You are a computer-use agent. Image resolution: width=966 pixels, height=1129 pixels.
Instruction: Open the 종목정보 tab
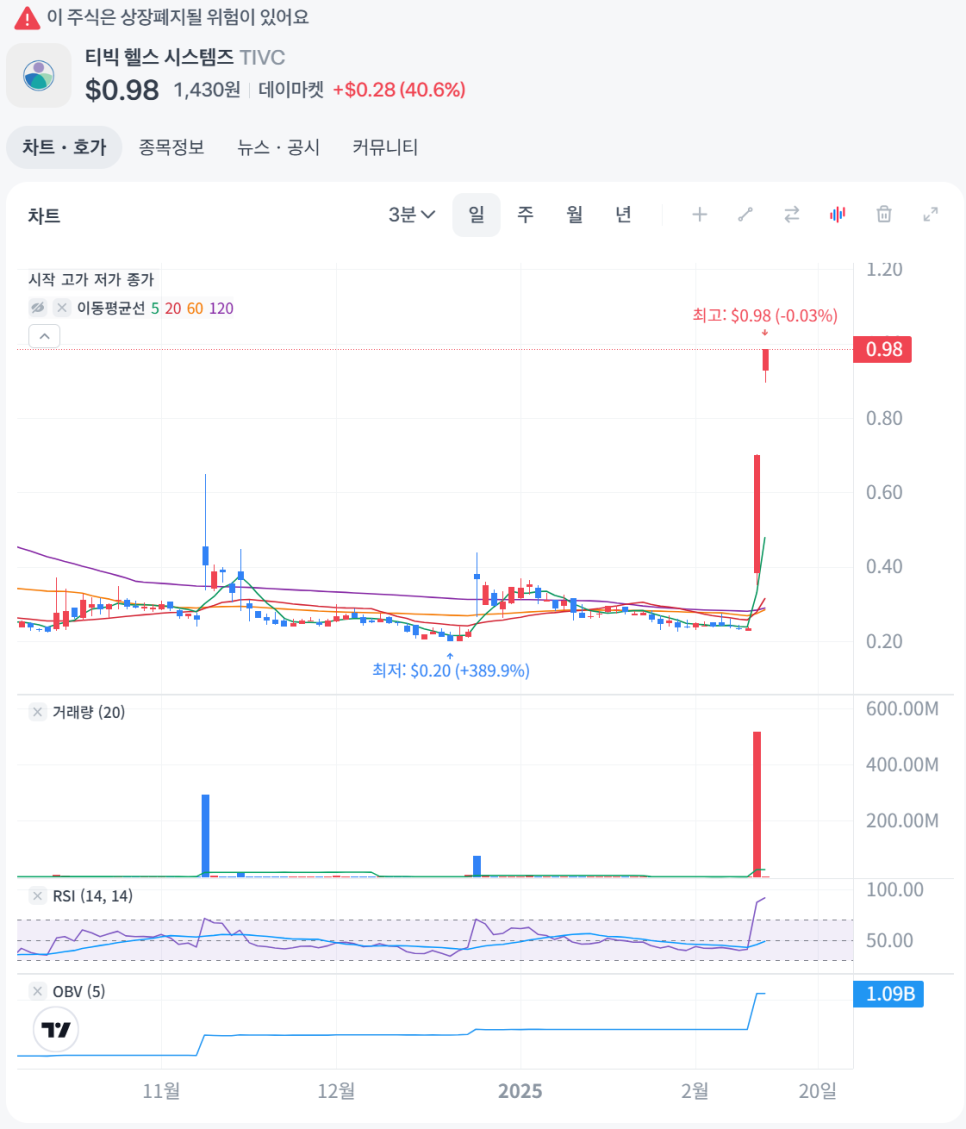(171, 148)
